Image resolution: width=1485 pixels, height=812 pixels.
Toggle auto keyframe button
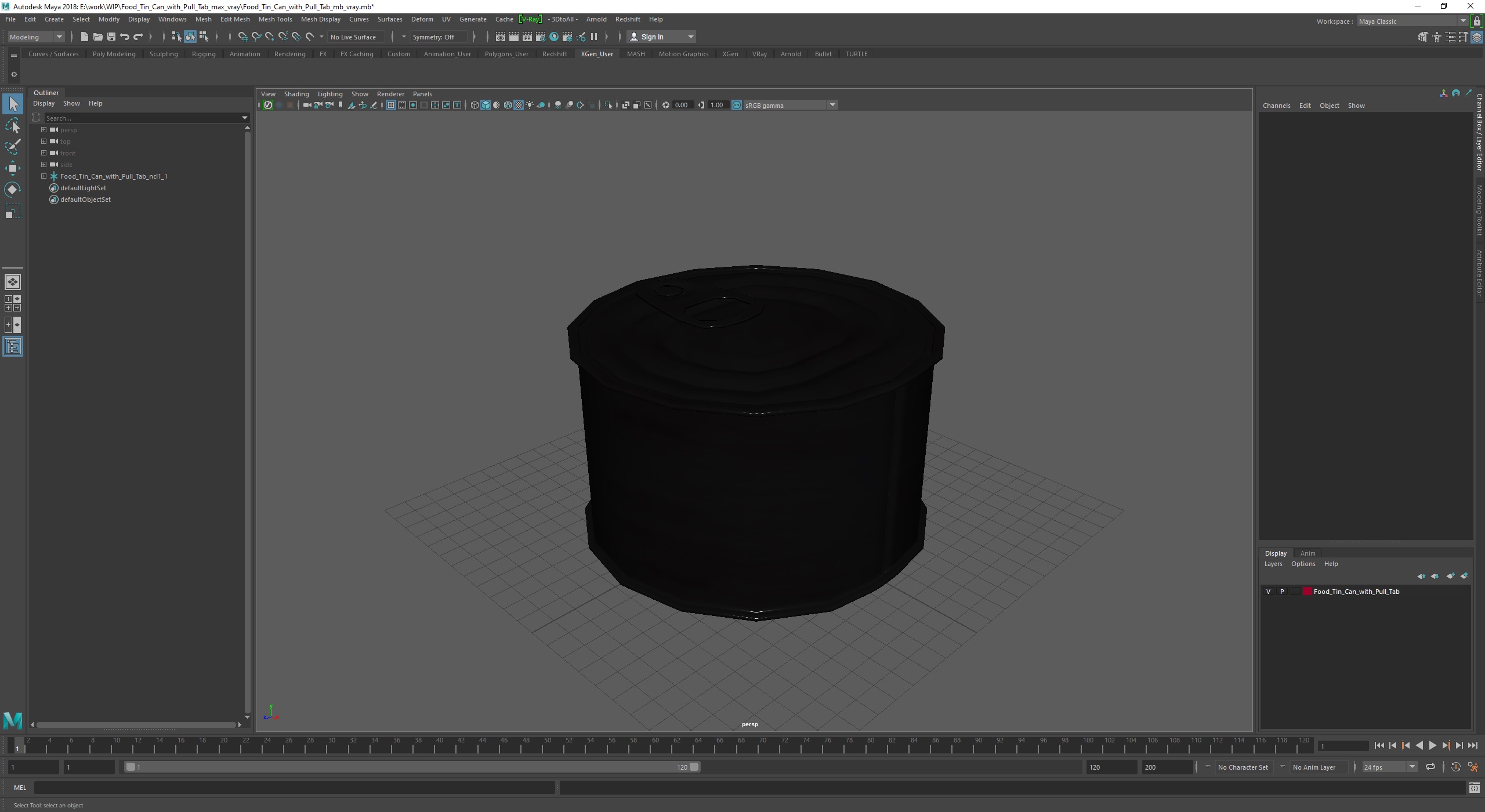(x=1455, y=767)
